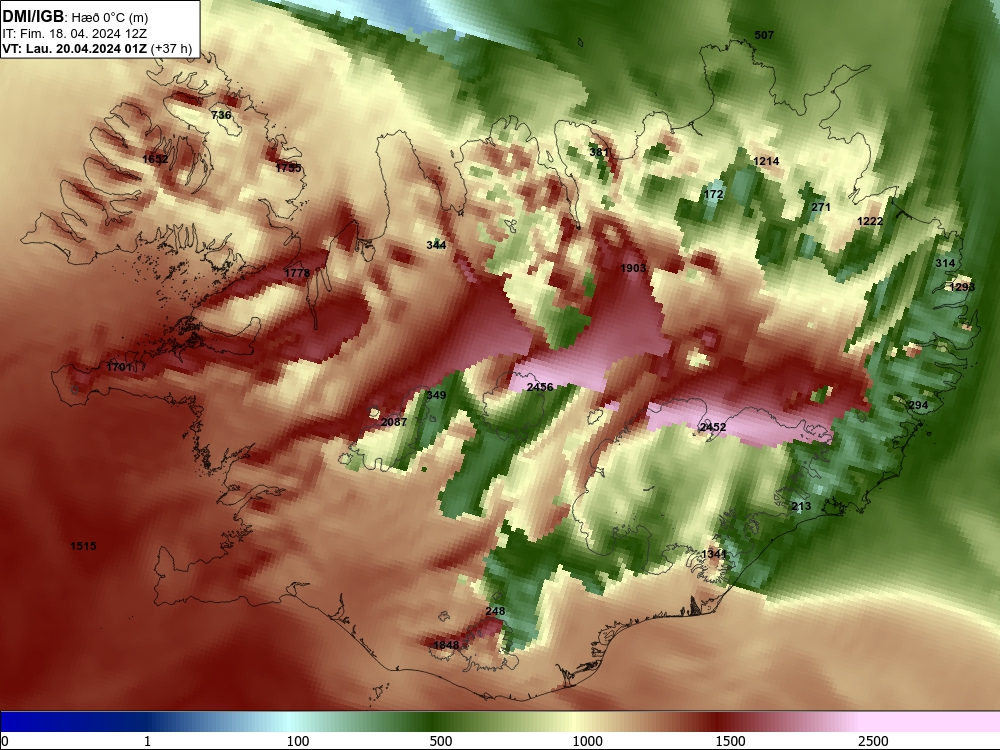Click the DMI/IGB Hæð 0°C (m) title

tap(75, 17)
